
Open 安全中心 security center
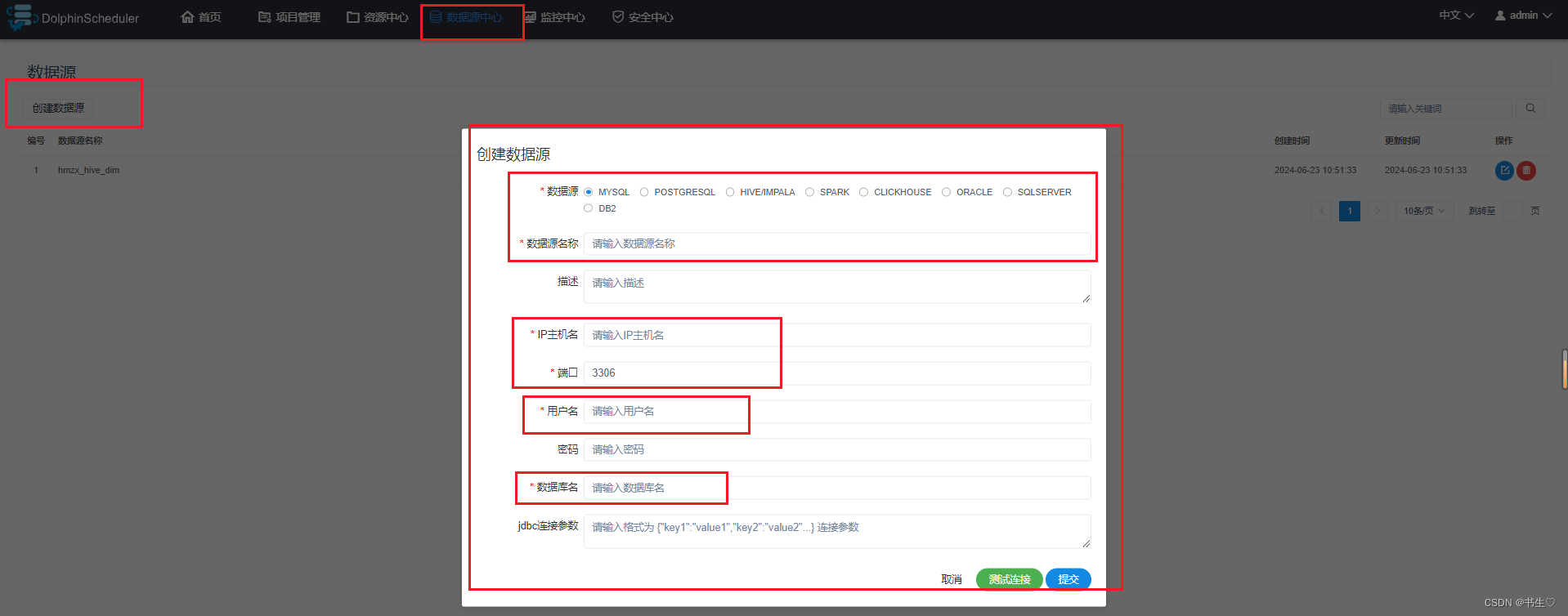pyautogui.click(x=643, y=17)
